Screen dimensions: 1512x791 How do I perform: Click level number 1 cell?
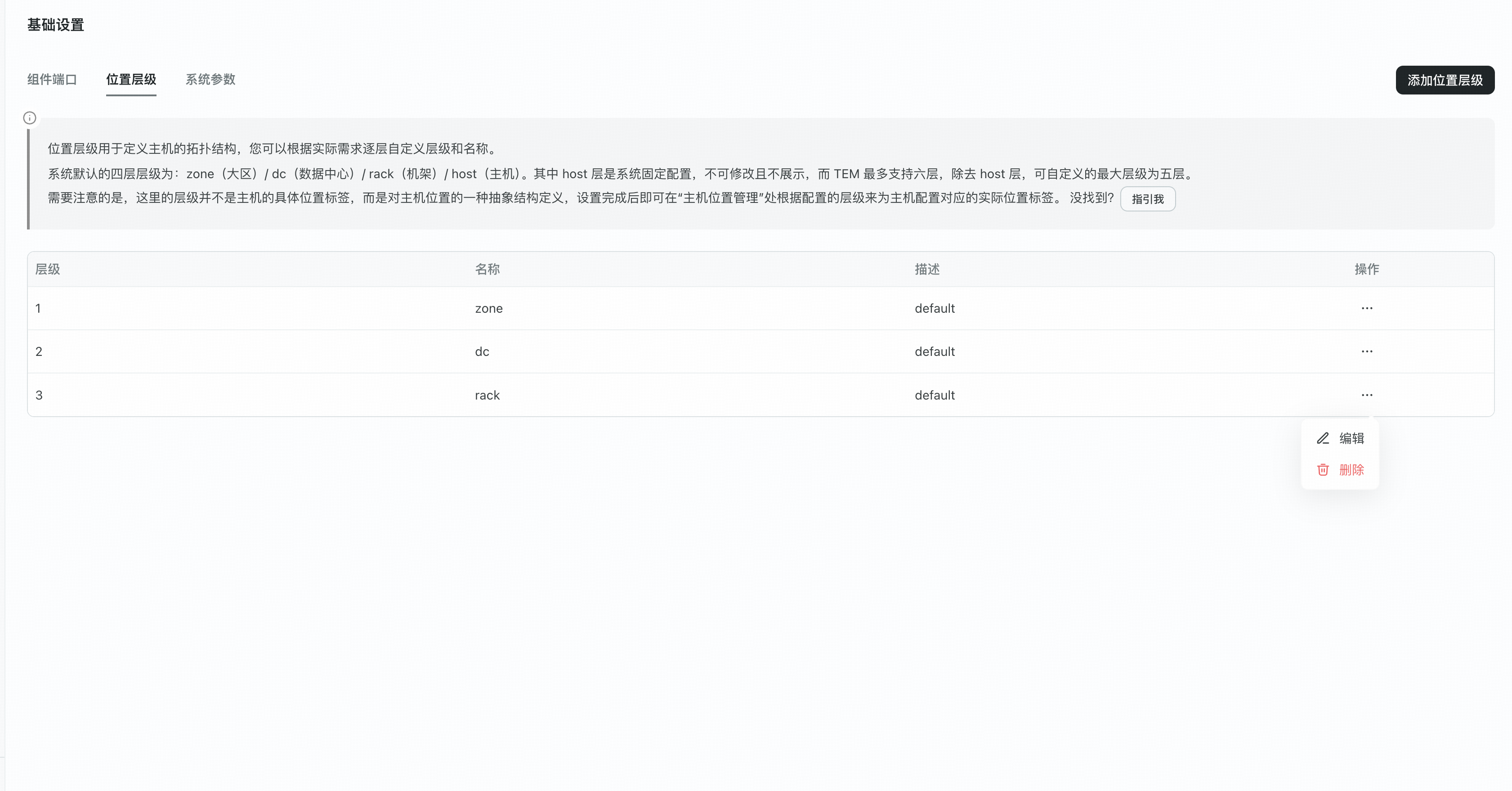[38, 308]
